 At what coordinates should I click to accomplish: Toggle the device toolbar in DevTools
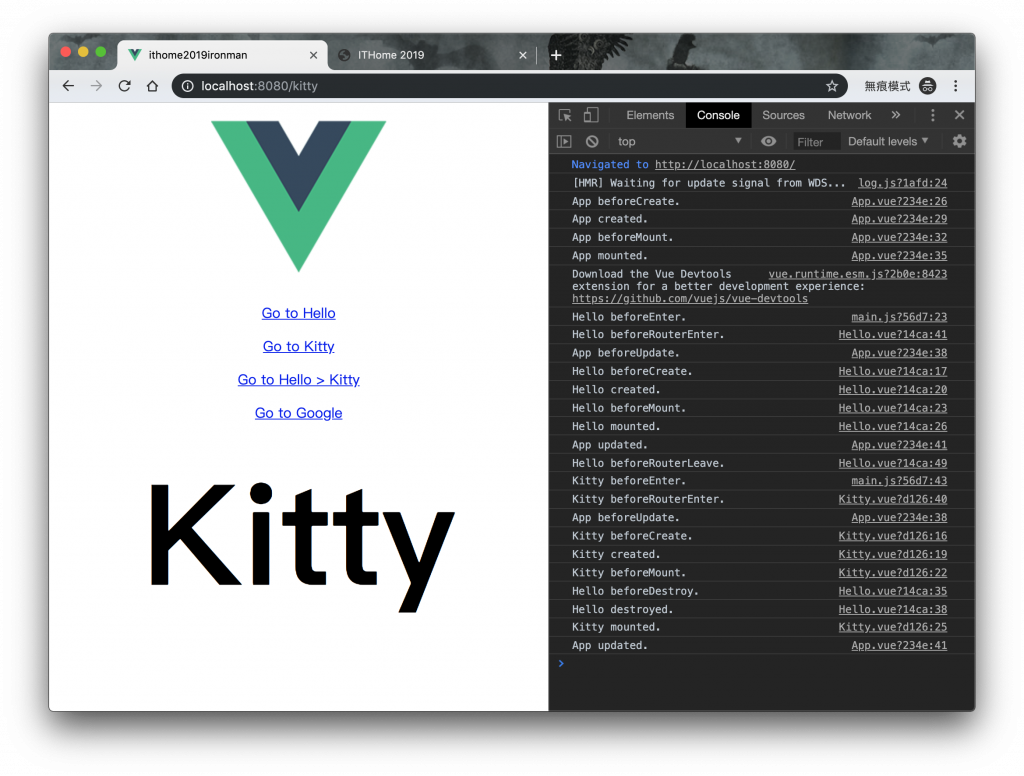[591, 115]
